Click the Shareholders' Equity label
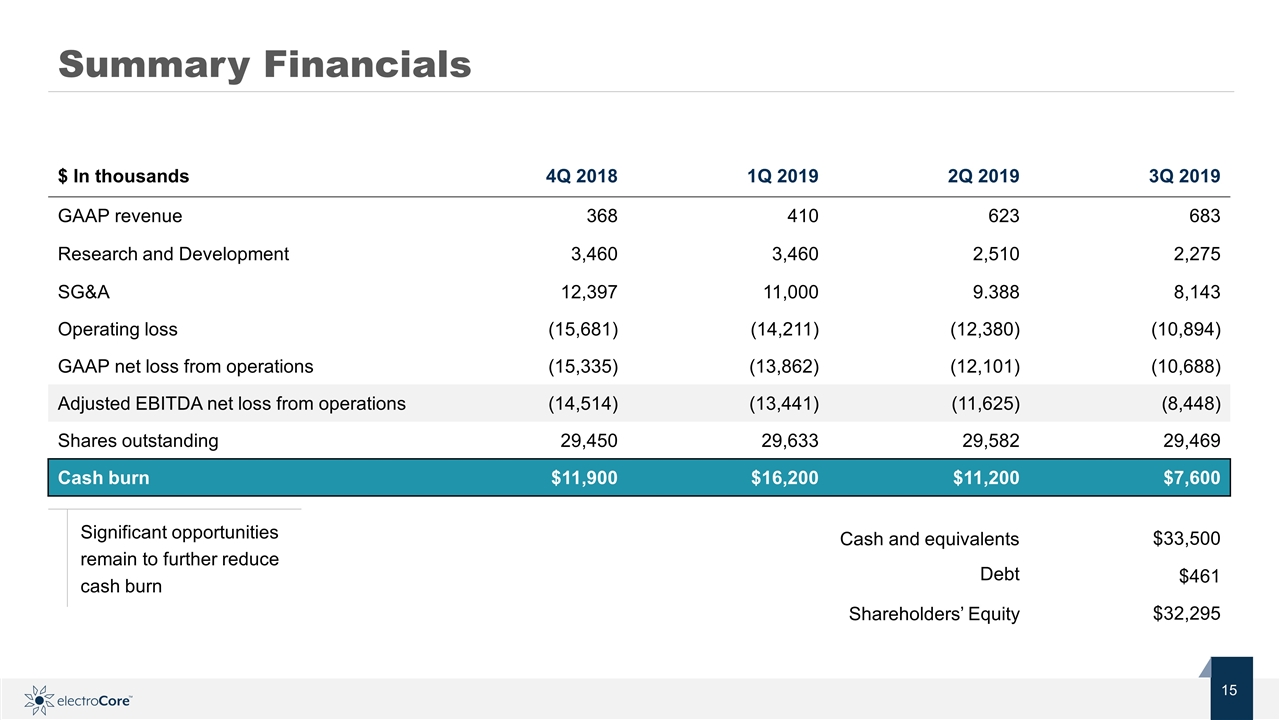The height and width of the screenshot is (720, 1280). [x=934, y=614]
